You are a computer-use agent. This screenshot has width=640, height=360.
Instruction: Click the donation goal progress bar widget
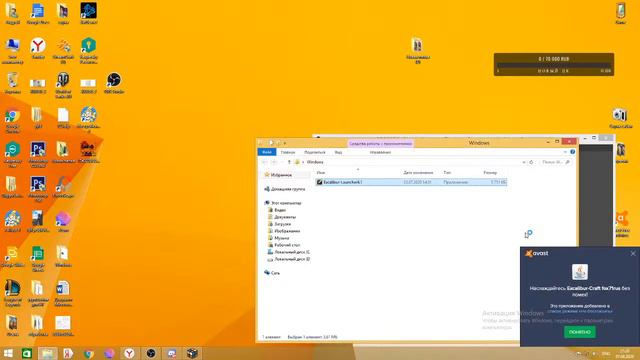coord(554,64)
